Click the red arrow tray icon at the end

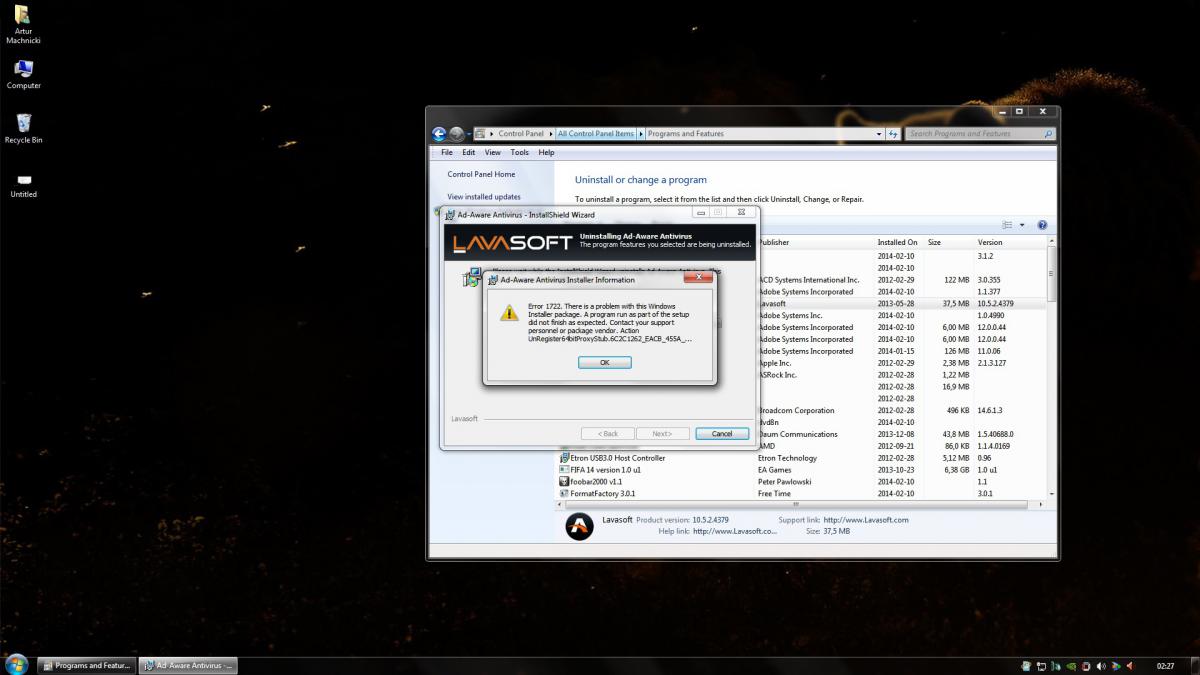point(1131,666)
